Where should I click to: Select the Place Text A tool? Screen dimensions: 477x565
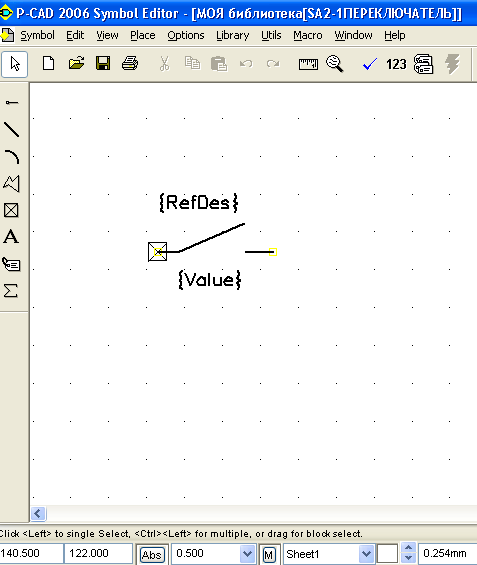[x=11, y=237]
